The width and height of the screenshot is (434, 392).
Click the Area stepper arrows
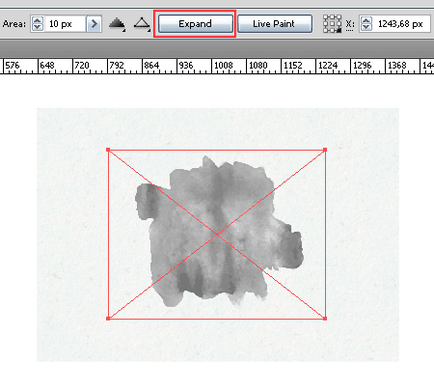tap(37, 24)
